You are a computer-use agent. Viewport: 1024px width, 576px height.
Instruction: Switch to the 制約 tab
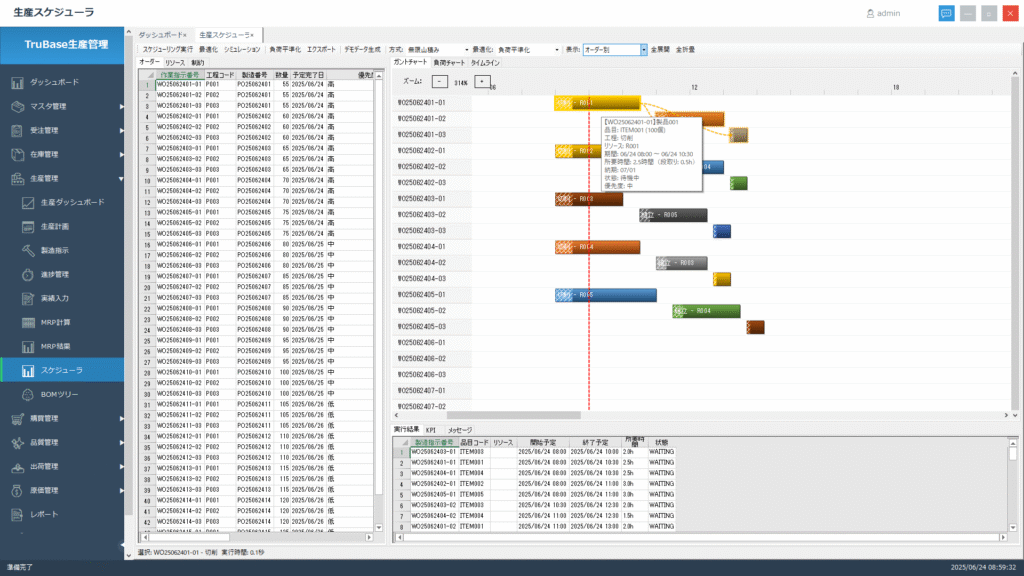[x=198, y=63]
